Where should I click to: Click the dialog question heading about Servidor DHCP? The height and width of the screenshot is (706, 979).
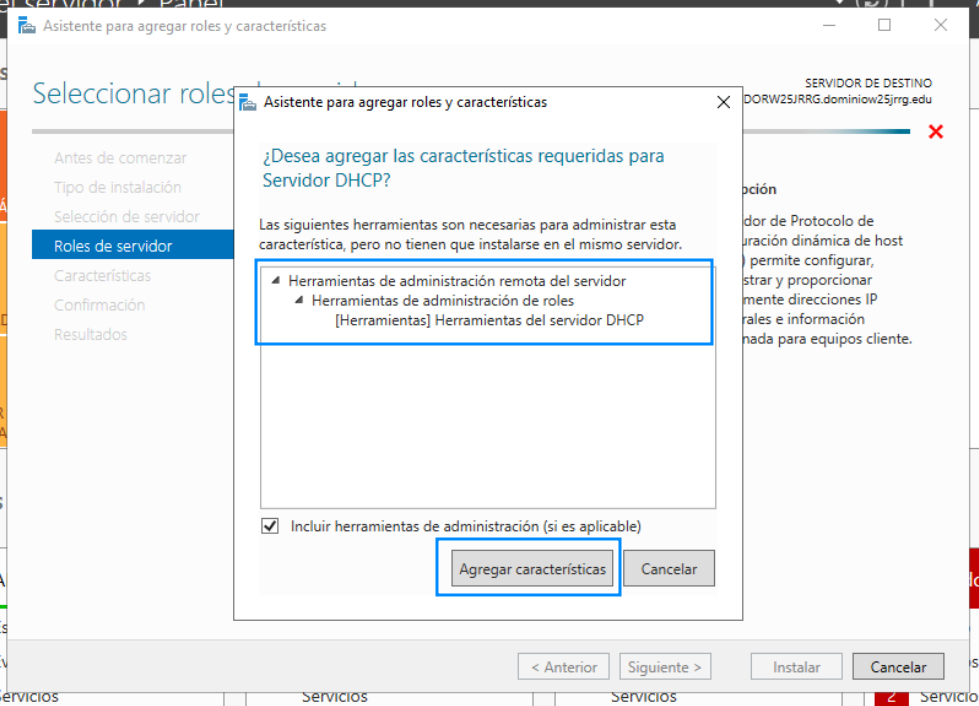463,168
